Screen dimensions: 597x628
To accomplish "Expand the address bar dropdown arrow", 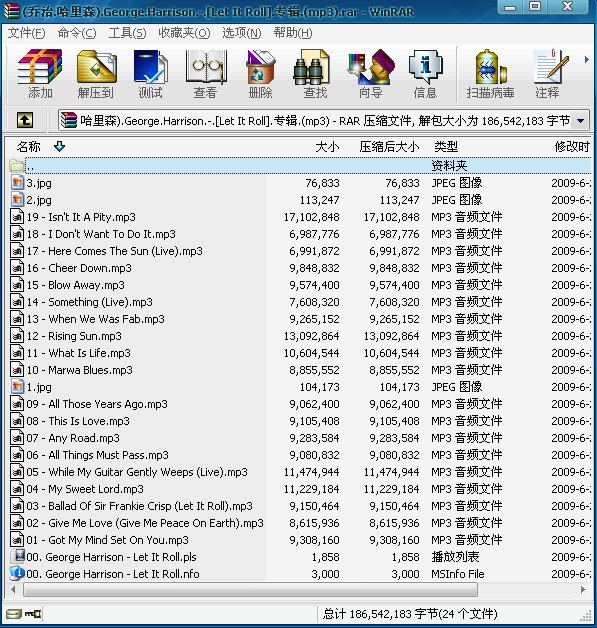I will (580, 120).
